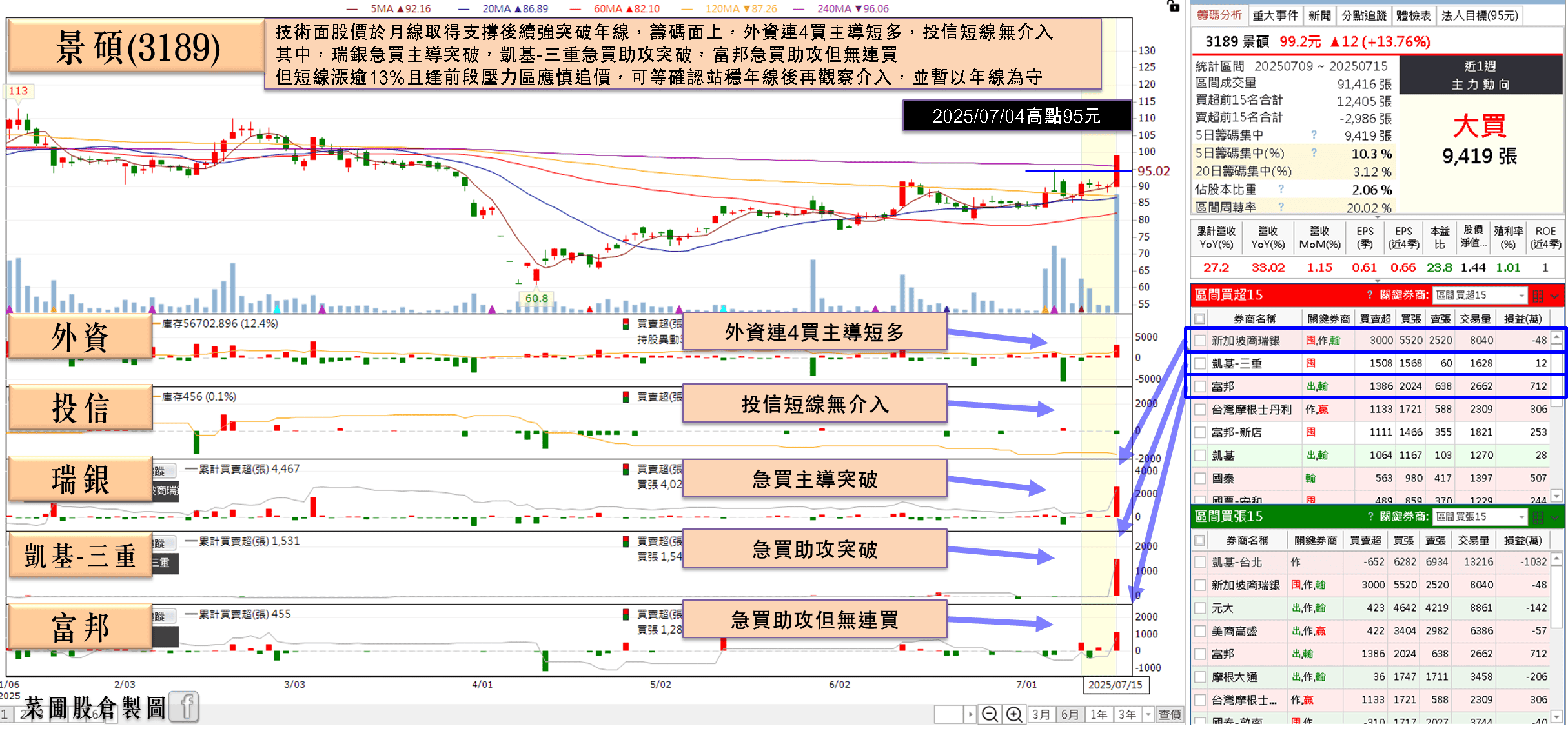Viewport: 1568px width, 742px height.
Task: Click scroll-down arrow of 區間買超15 list
Action: [1556, 496]
